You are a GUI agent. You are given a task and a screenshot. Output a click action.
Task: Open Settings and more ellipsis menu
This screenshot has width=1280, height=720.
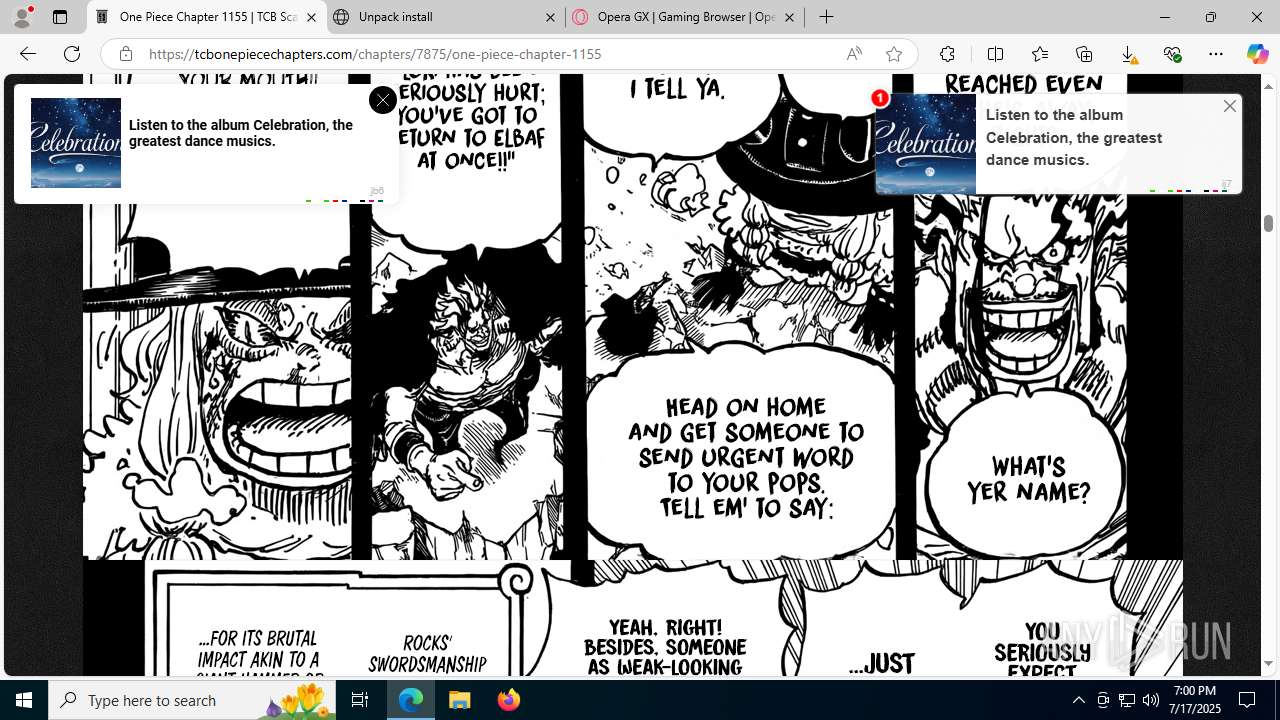(x=1216, y=54)
